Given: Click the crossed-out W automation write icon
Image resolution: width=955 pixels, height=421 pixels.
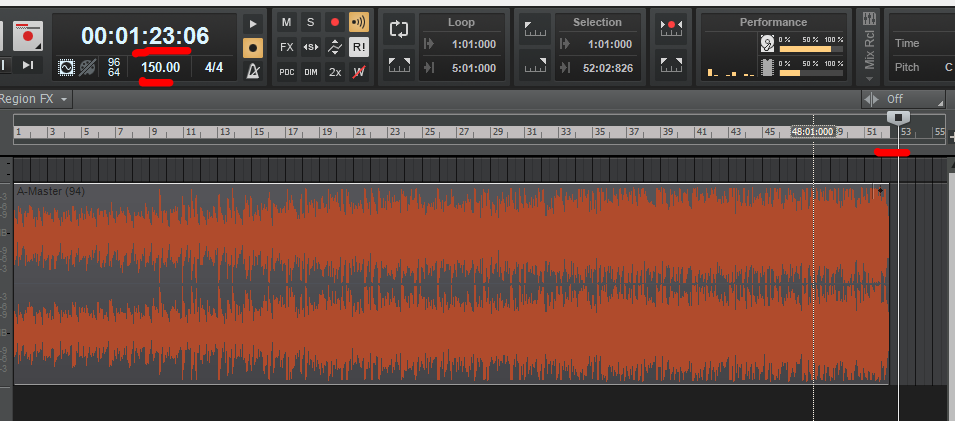Looking at the screenshot, I should coord(359,72).
